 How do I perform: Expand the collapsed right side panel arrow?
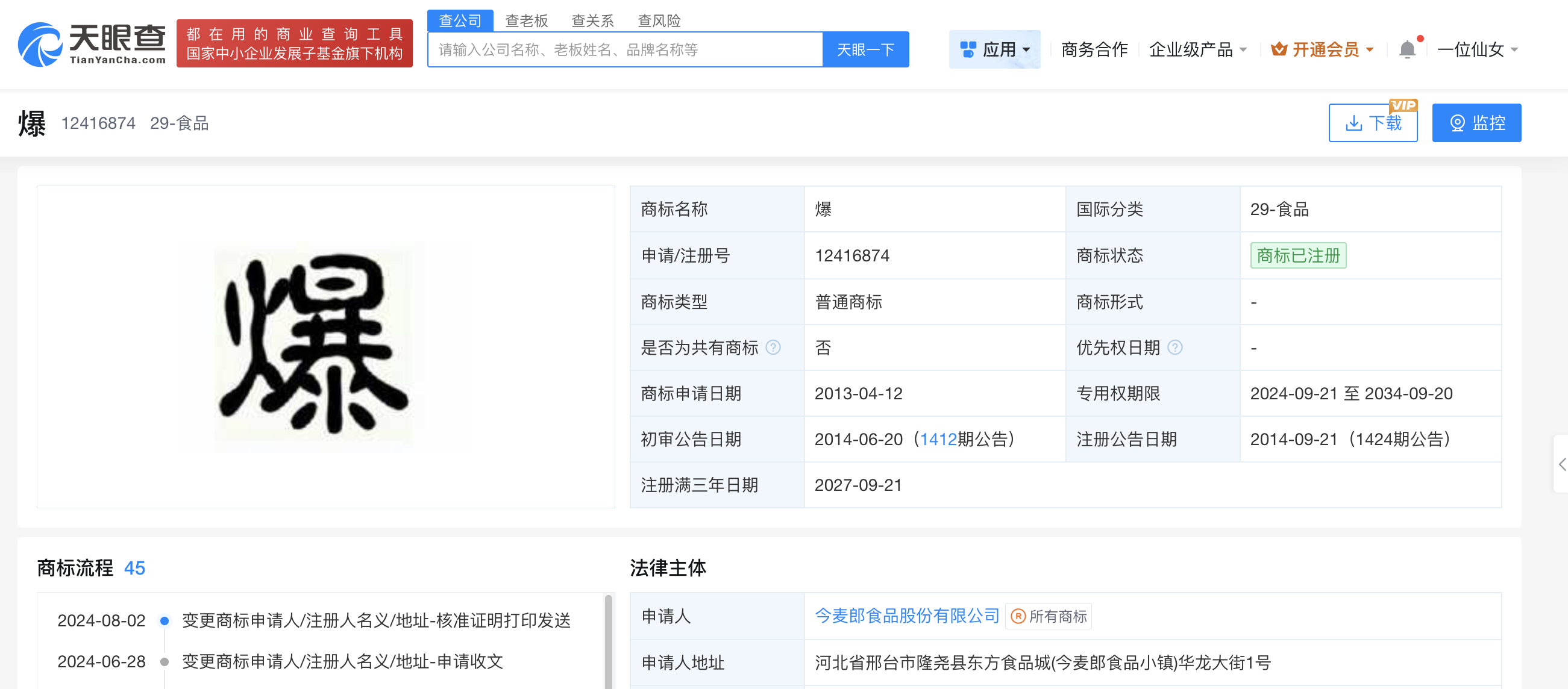click(x=1561, y=464)
